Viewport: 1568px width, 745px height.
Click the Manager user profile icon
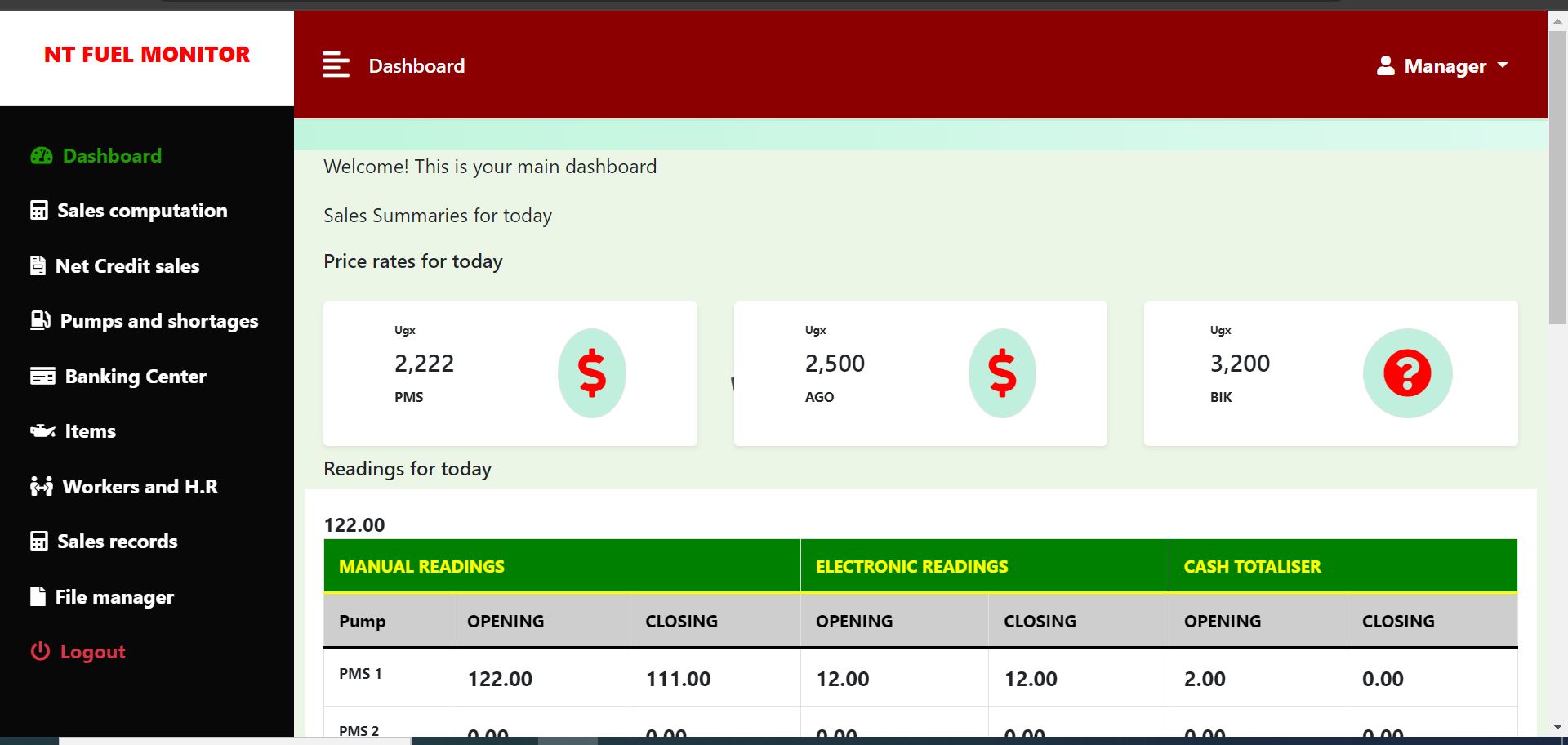click(x=1385, y=65)
